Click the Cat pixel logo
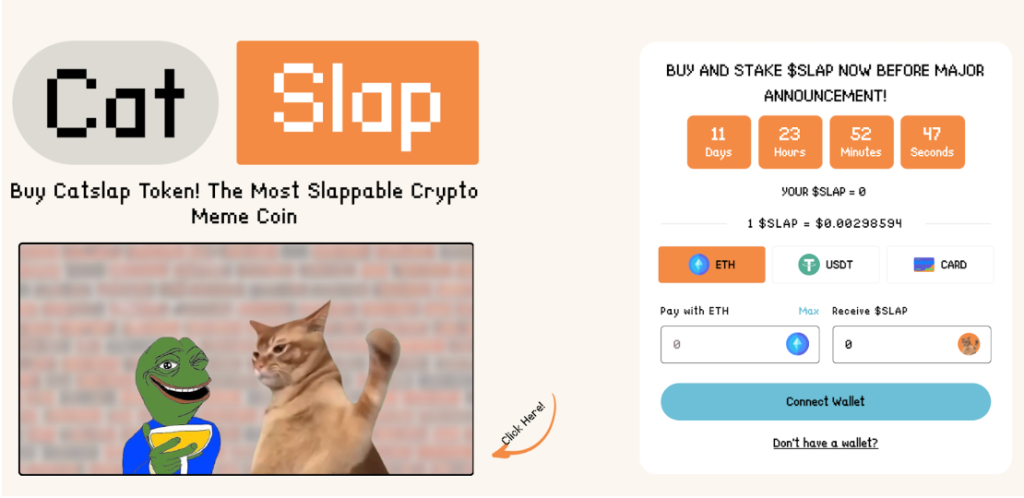1024x498 pixels. 116,102
